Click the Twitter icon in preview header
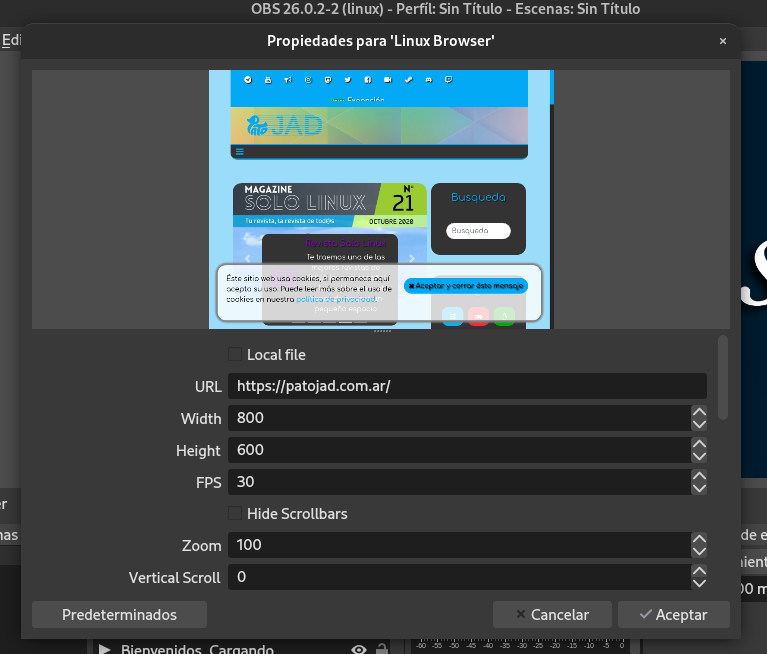Image resolution: width=767 pixels, height=654 pixels. point(348,80)
